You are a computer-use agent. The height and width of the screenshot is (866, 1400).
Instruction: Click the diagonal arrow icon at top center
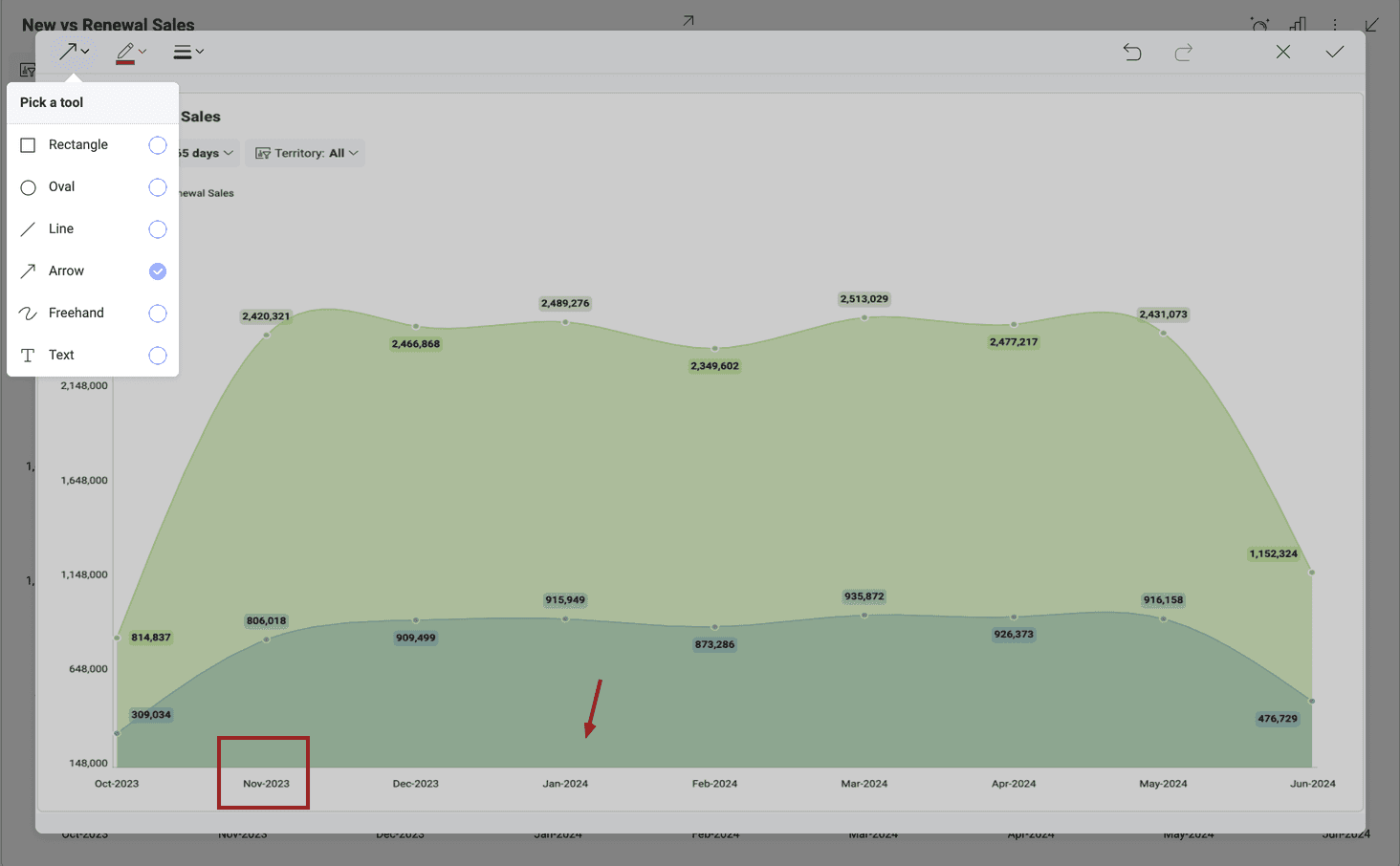[689, 20]
